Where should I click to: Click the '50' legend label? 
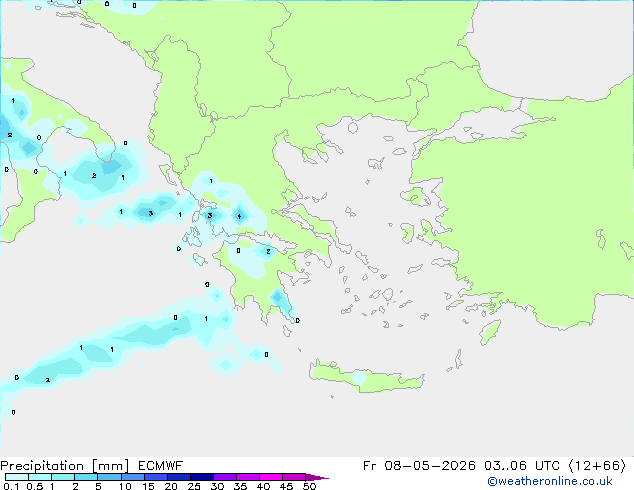point(310,486)
